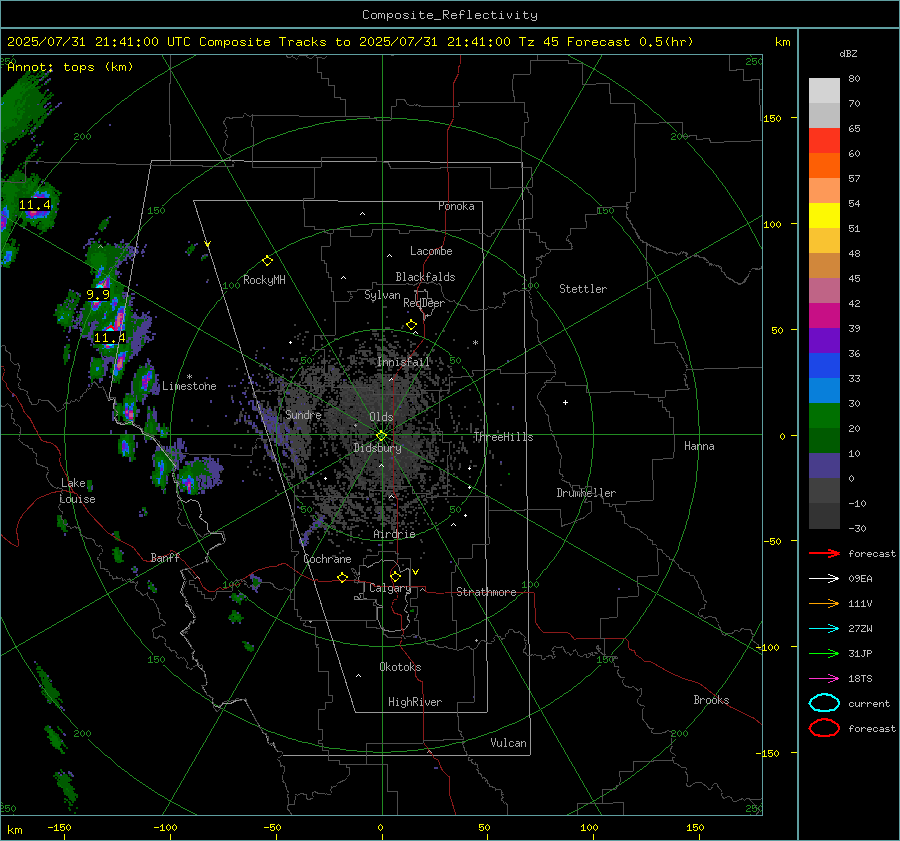Click the RockyMH label
Image resolution: width=900 pixels, height=841 pixels.
[x=264, y=280]
